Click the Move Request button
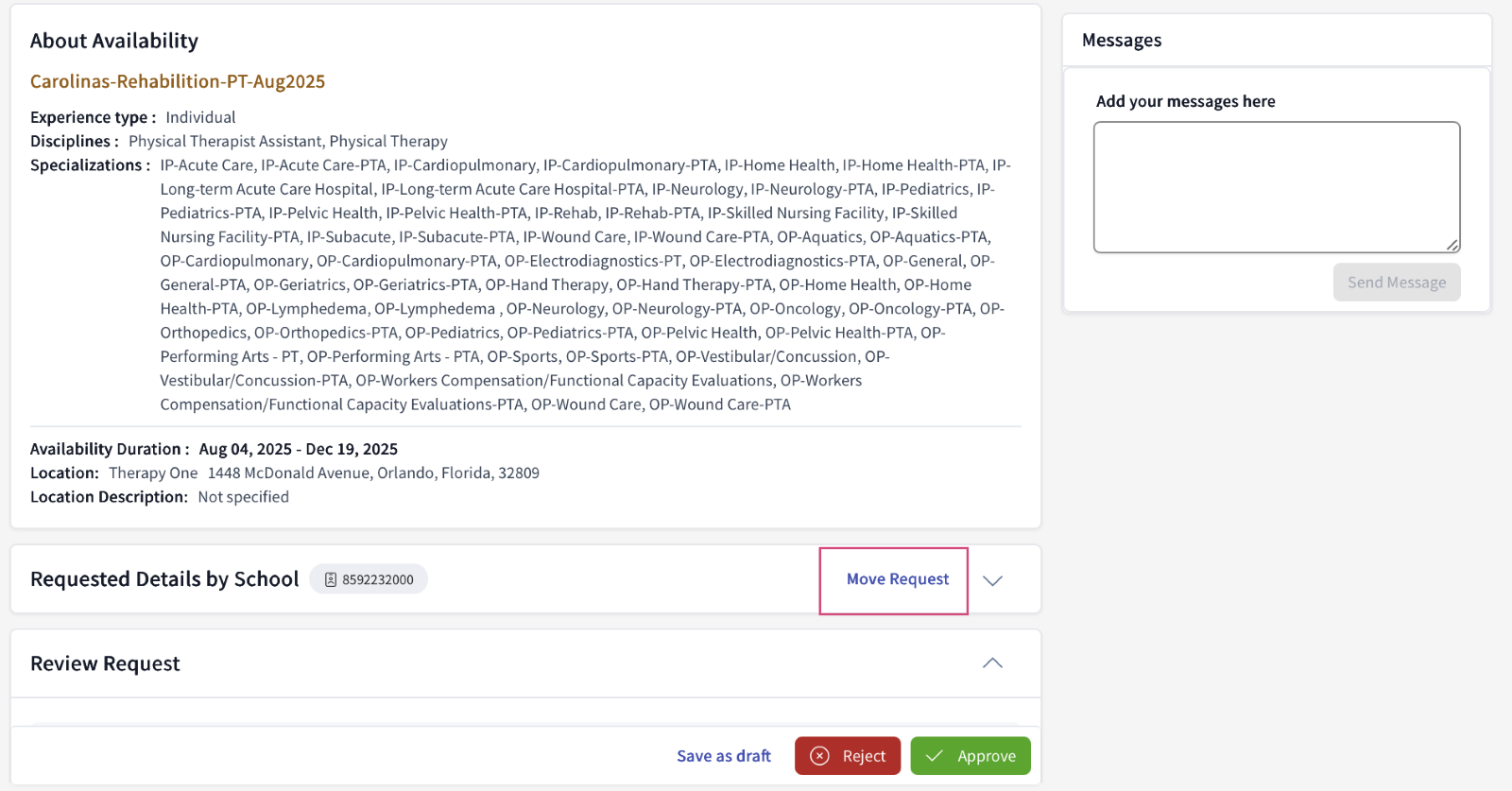Image resolution: width=1512 pixels, height=791 pixels. [x=897, y=579]
